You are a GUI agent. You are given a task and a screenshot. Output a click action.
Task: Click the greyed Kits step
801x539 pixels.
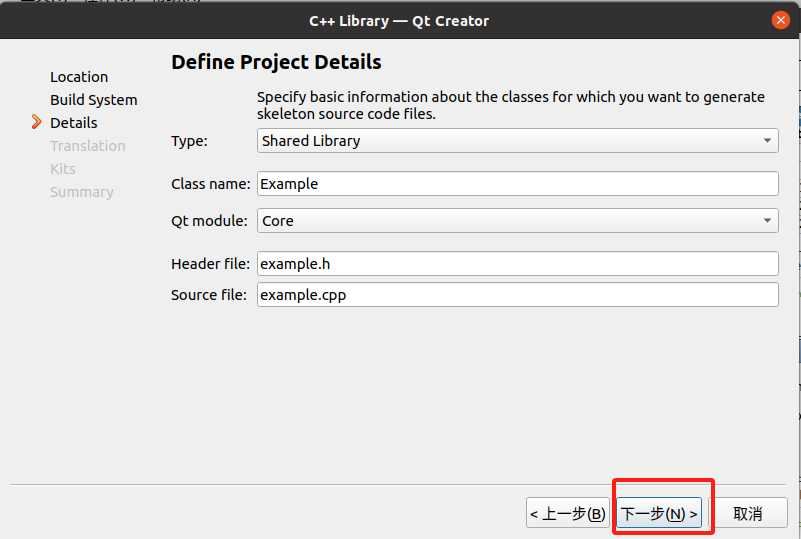click(x=63, y=169)
